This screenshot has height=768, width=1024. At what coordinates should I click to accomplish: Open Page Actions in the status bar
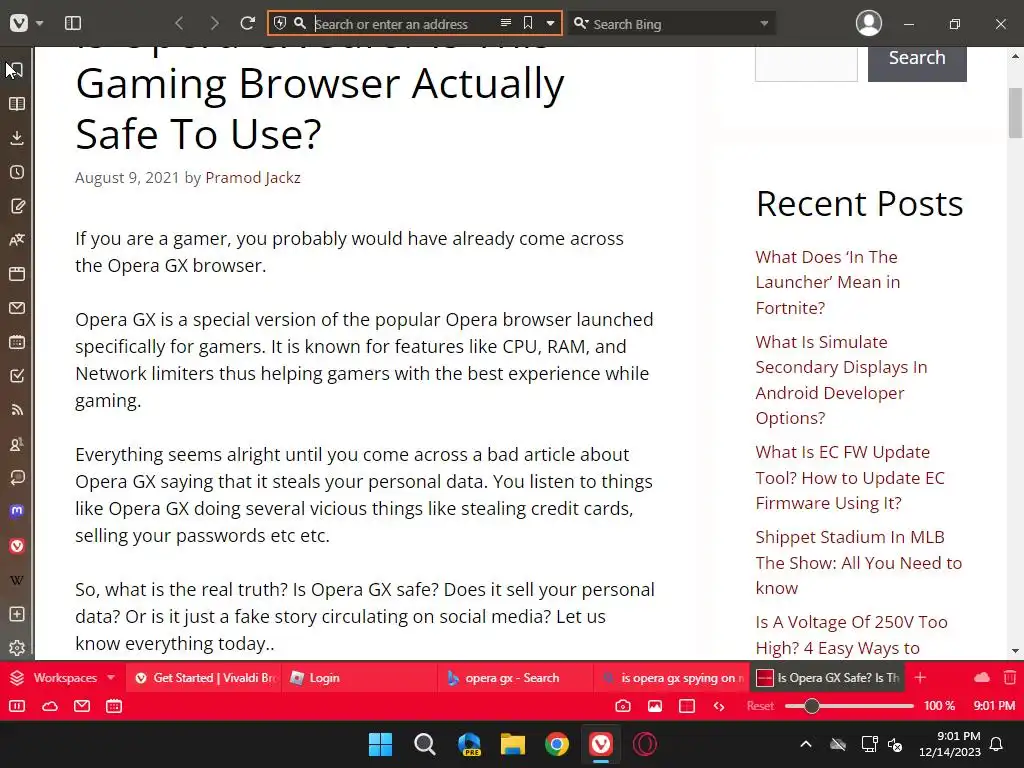[x=719, y=706]
